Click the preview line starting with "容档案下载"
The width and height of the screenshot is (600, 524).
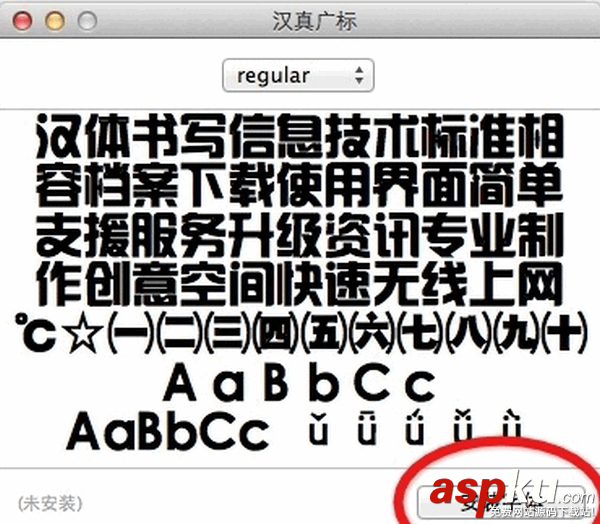point(300,185)
